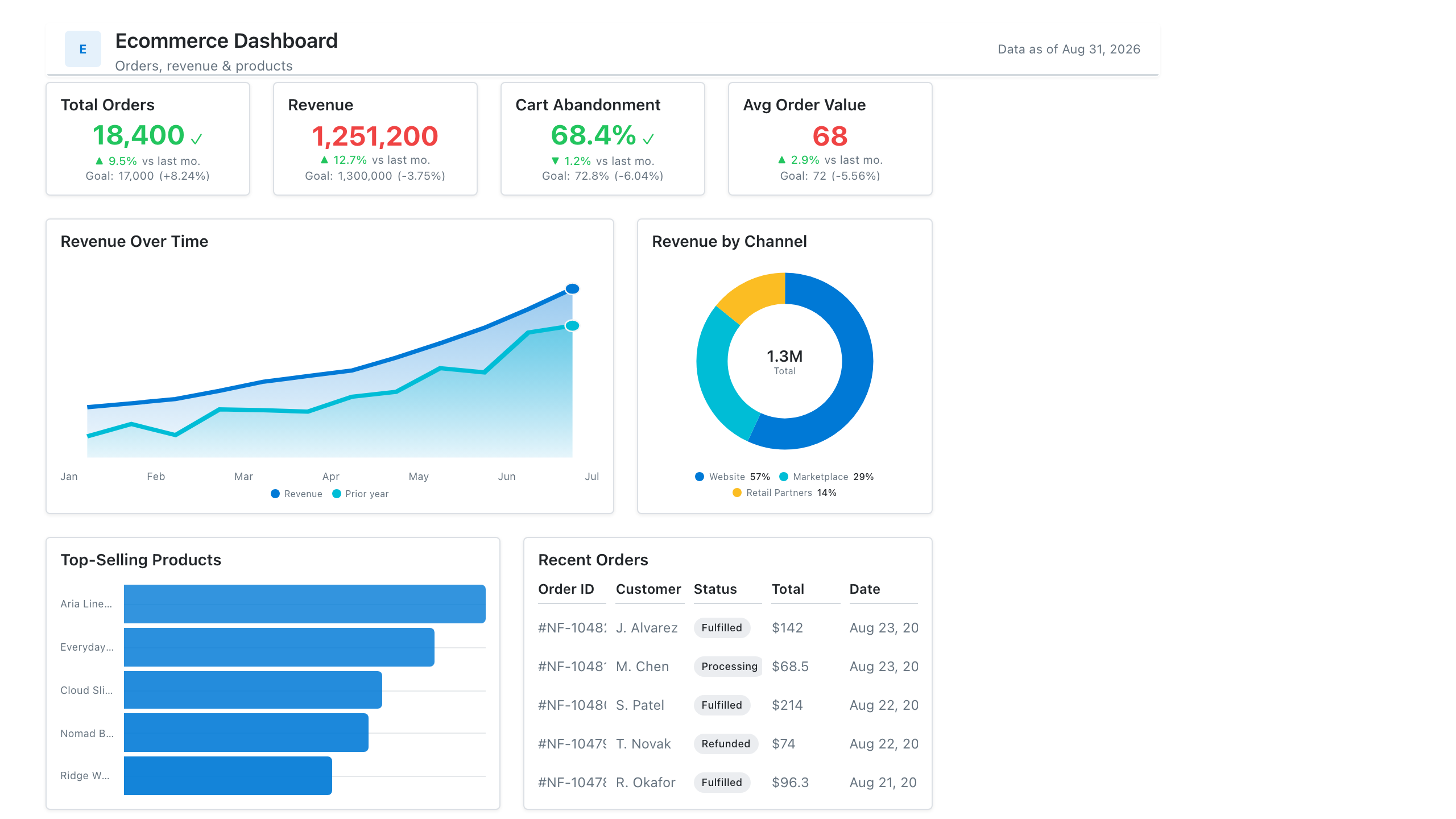The height and width of the screenshot is (819, 1456).
Task: Click customer name R. Okafor
Action: pos(646,783)
